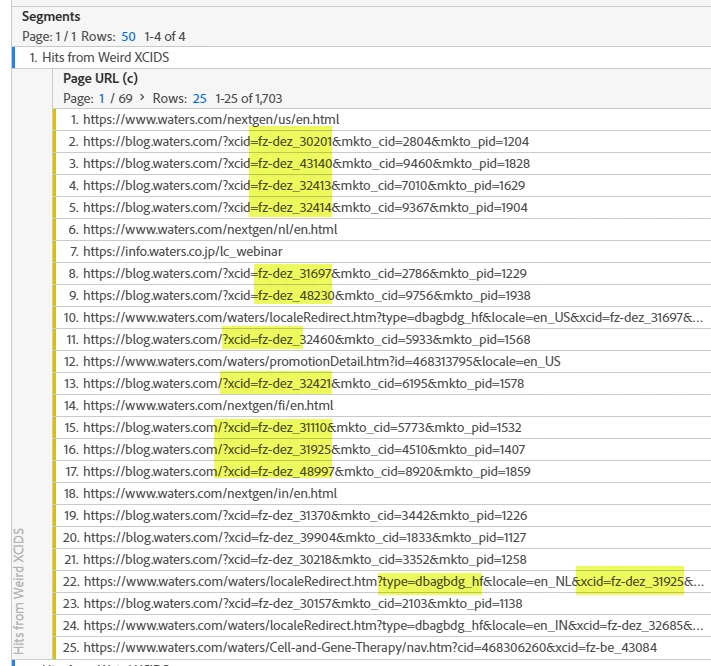Select row 12 promotionDetail.htm URL
This screenshot has width=711, height=666.
tap(322, 361)
